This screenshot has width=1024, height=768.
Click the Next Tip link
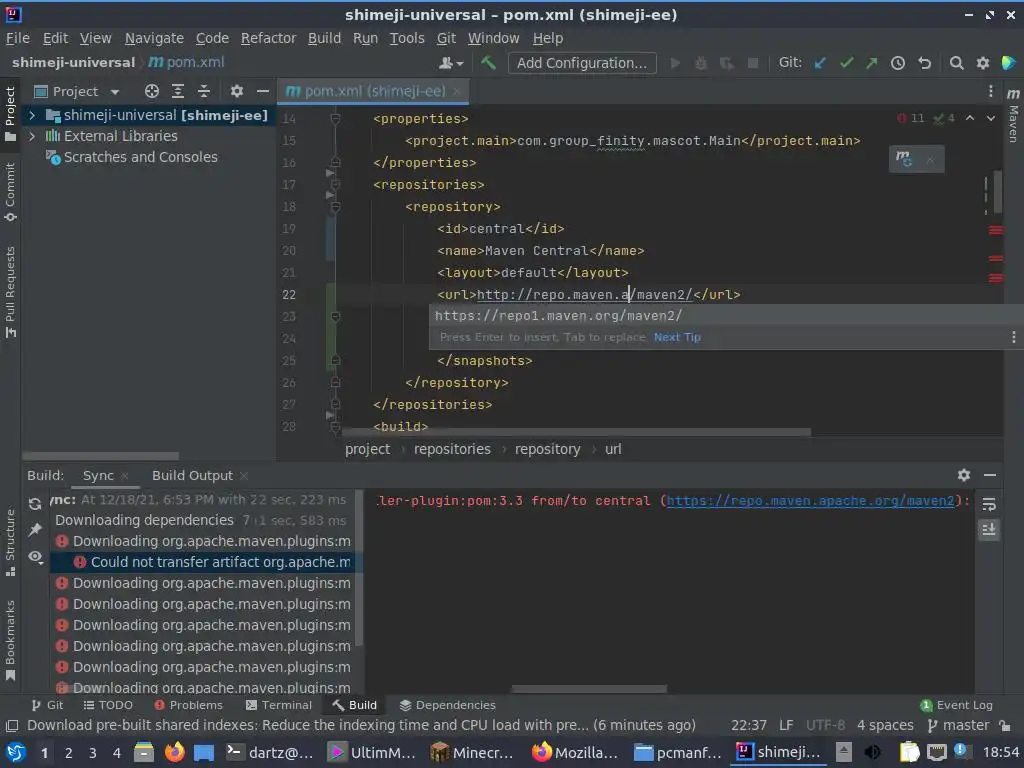[677, 337]
